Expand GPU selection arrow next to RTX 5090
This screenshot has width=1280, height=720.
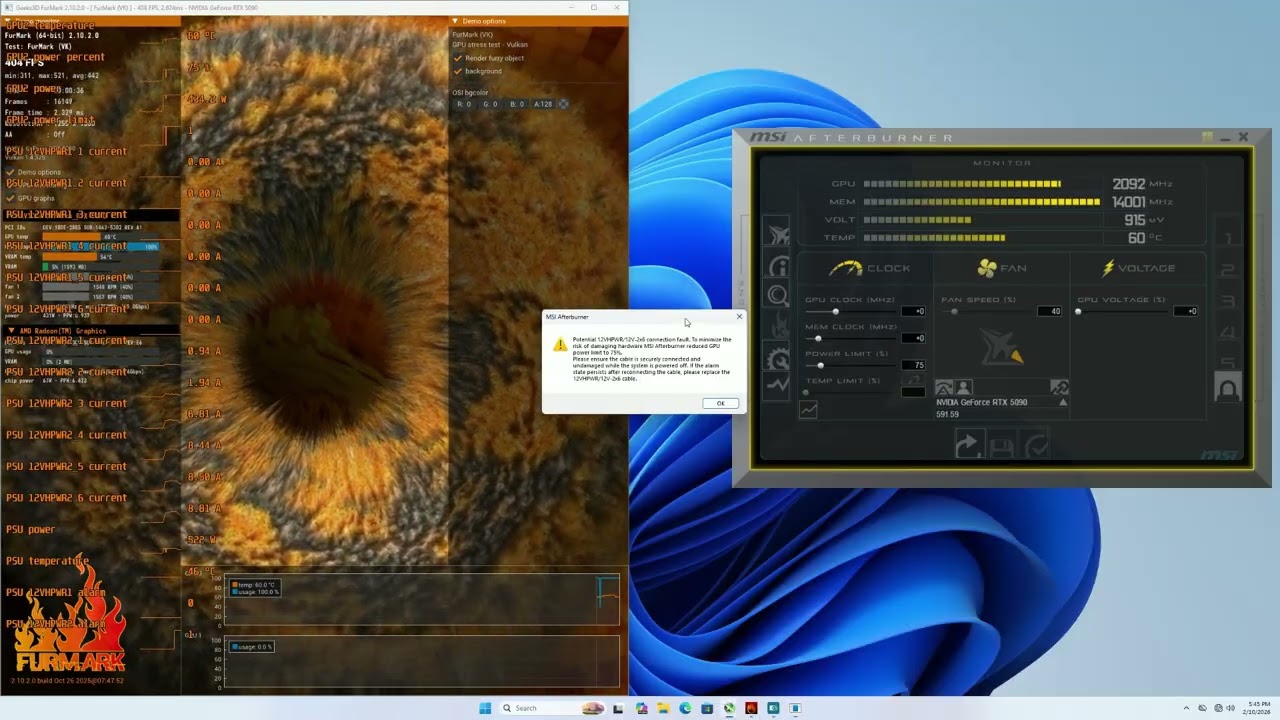(1062, 402)
